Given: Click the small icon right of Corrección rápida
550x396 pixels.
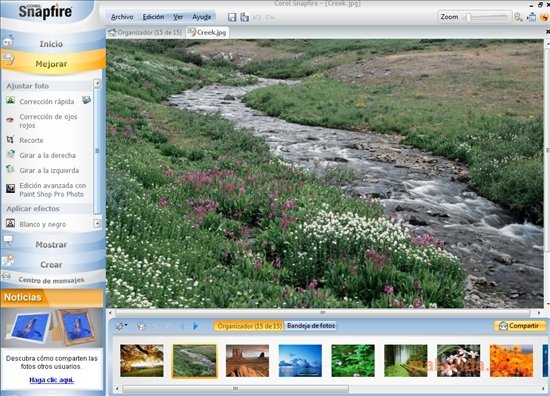Looking at the screenshot, I should (86, 100).
